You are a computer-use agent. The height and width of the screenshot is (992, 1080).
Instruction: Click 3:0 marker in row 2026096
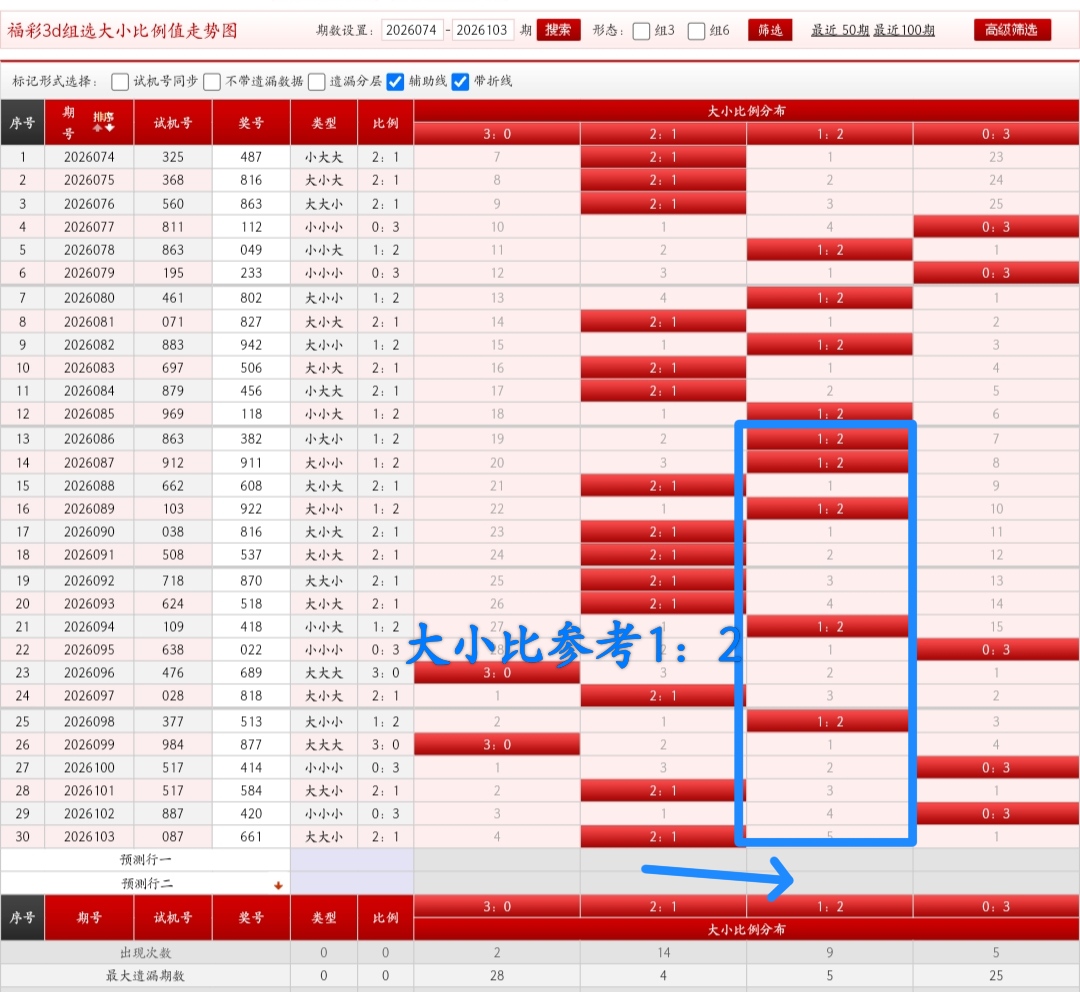tap(497, 673)
